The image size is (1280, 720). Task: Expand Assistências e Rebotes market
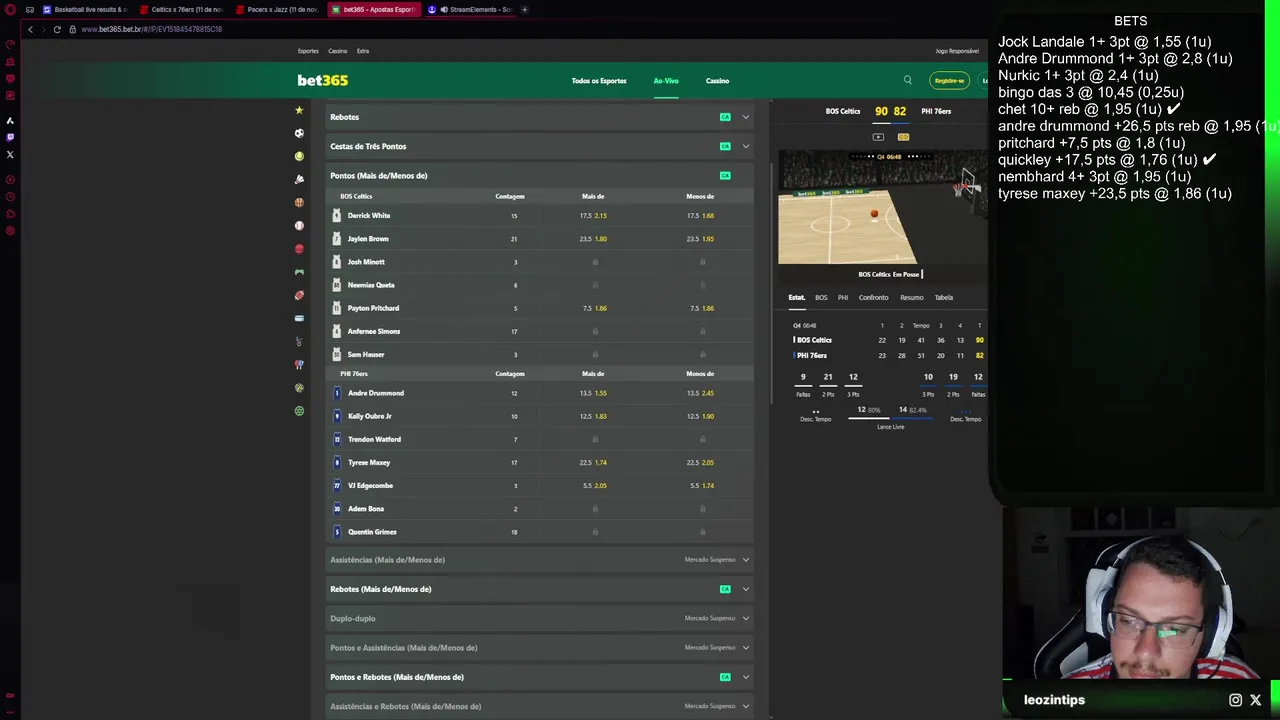[540, 706]
